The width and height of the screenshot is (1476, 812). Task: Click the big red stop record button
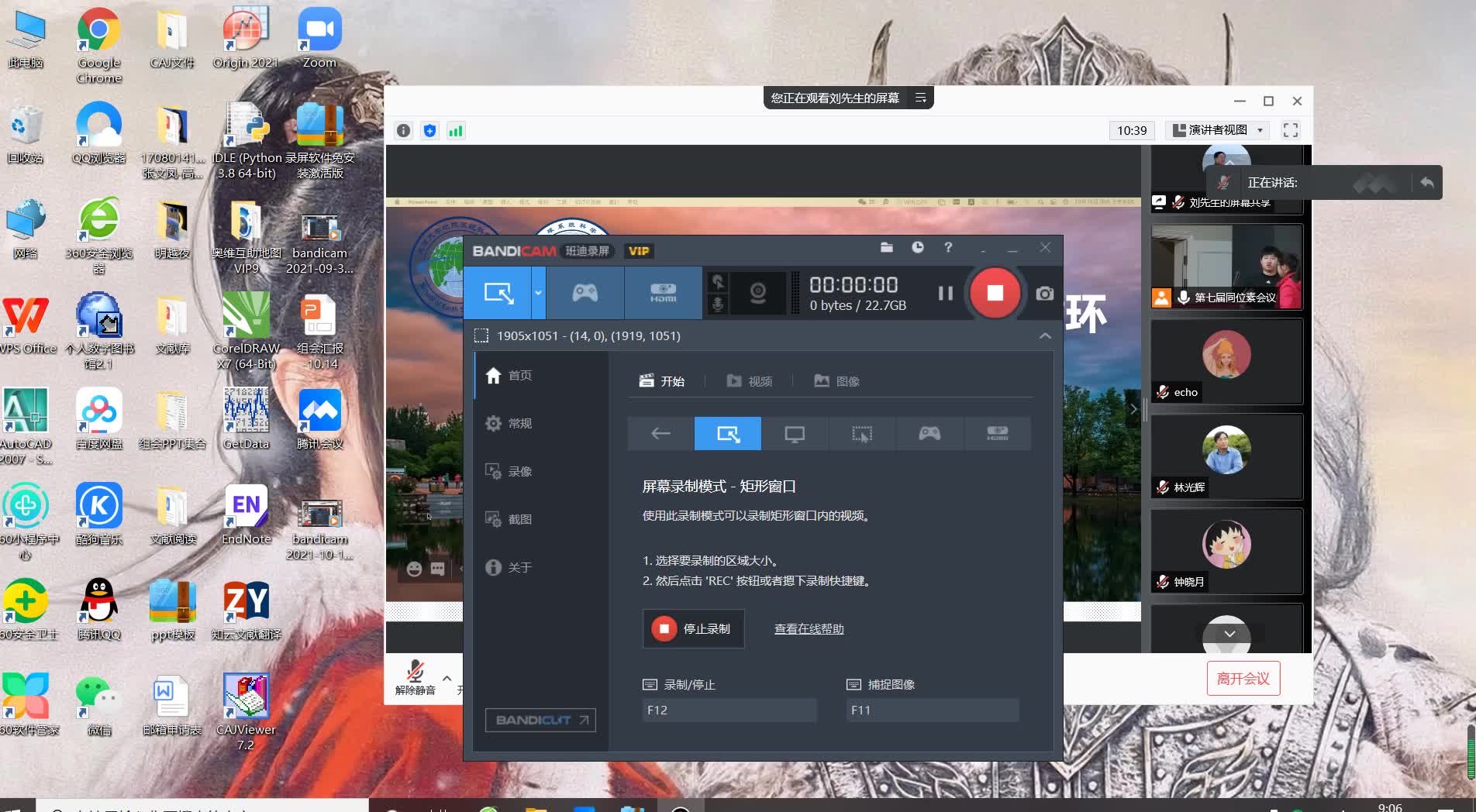995,293
